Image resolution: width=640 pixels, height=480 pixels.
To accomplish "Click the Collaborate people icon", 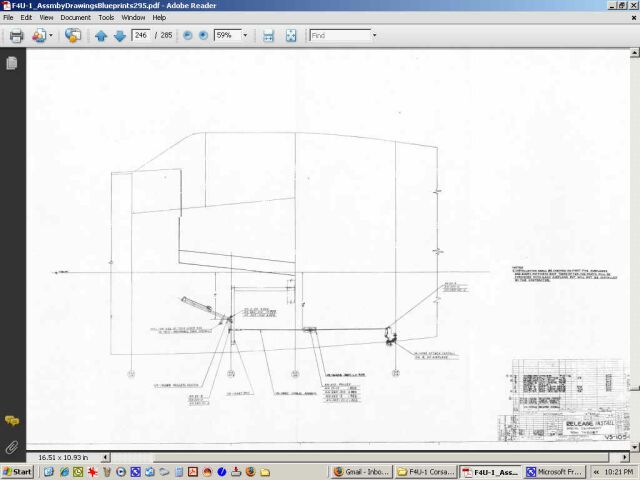I will [x=39, y=36].
